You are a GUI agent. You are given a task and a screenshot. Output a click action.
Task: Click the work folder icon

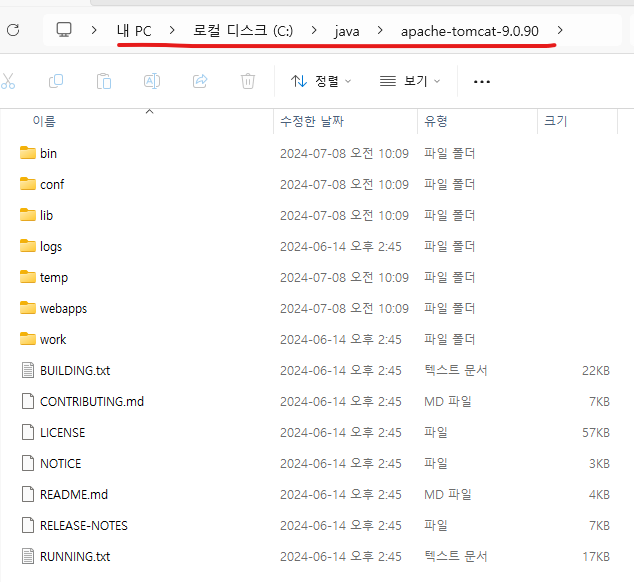[x=28, y=339]
